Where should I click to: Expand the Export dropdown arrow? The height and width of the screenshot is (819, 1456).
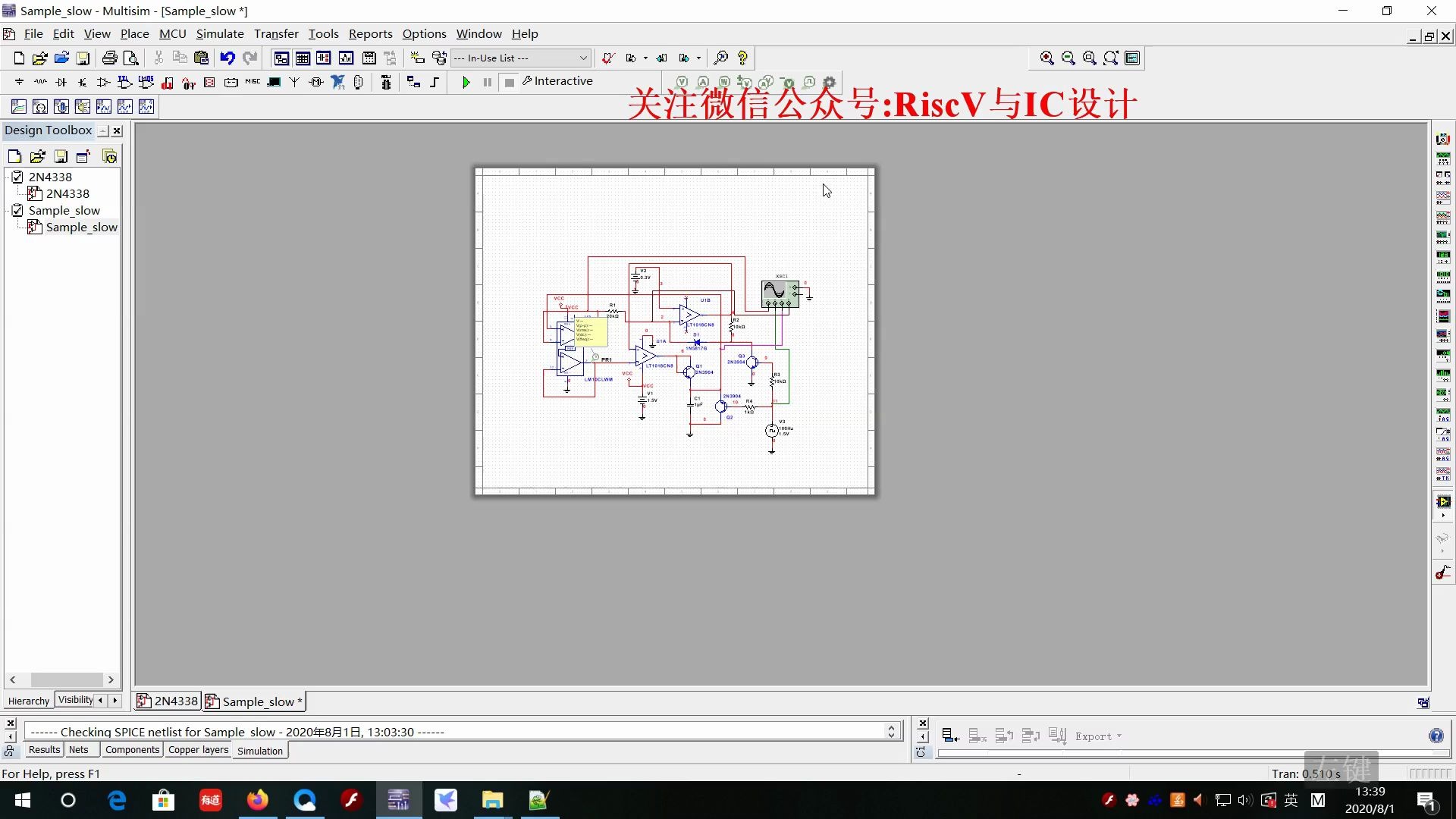click(x=1119, y=736)
